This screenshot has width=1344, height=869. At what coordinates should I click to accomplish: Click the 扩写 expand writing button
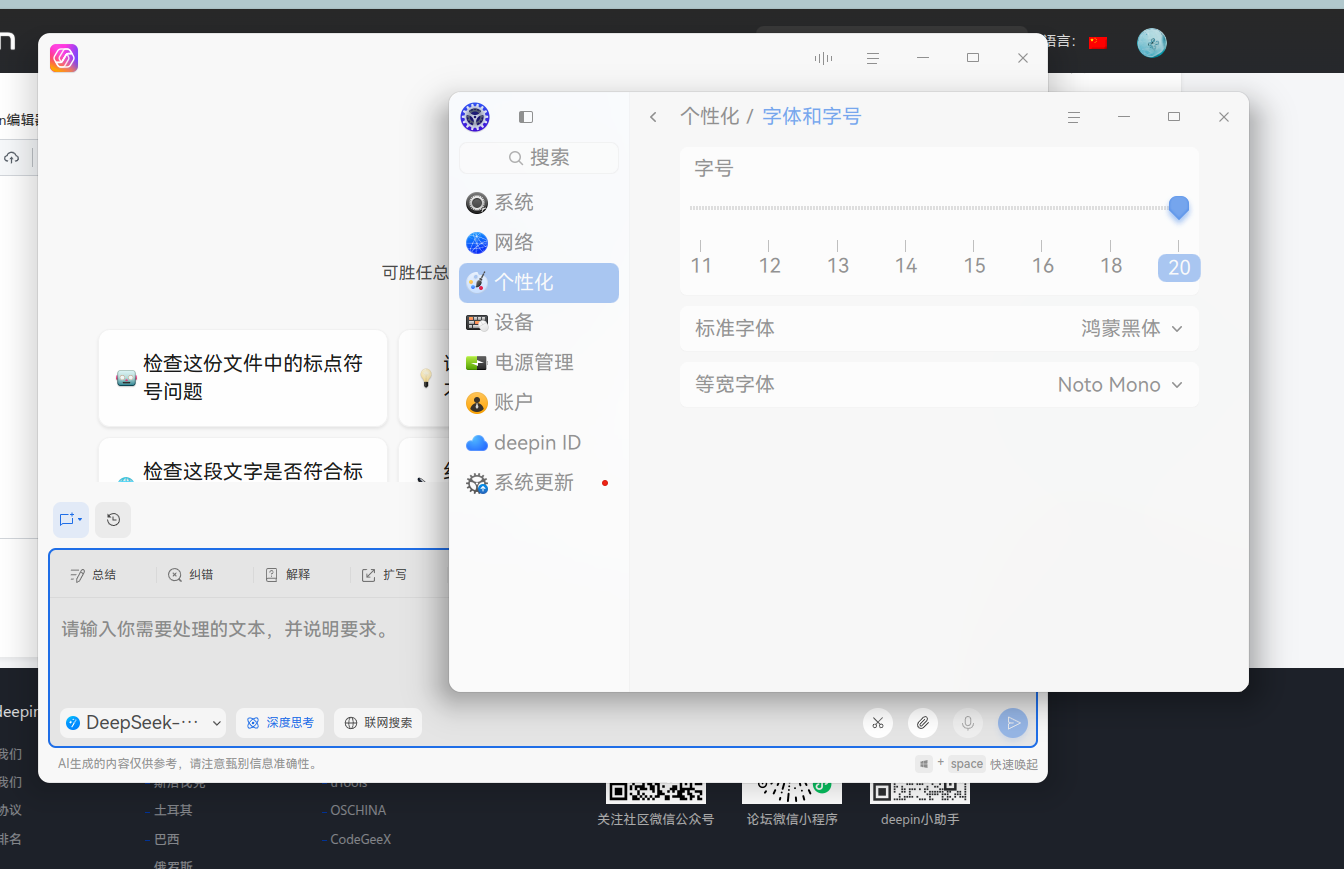pyautogui.click(x=384, y=575)
